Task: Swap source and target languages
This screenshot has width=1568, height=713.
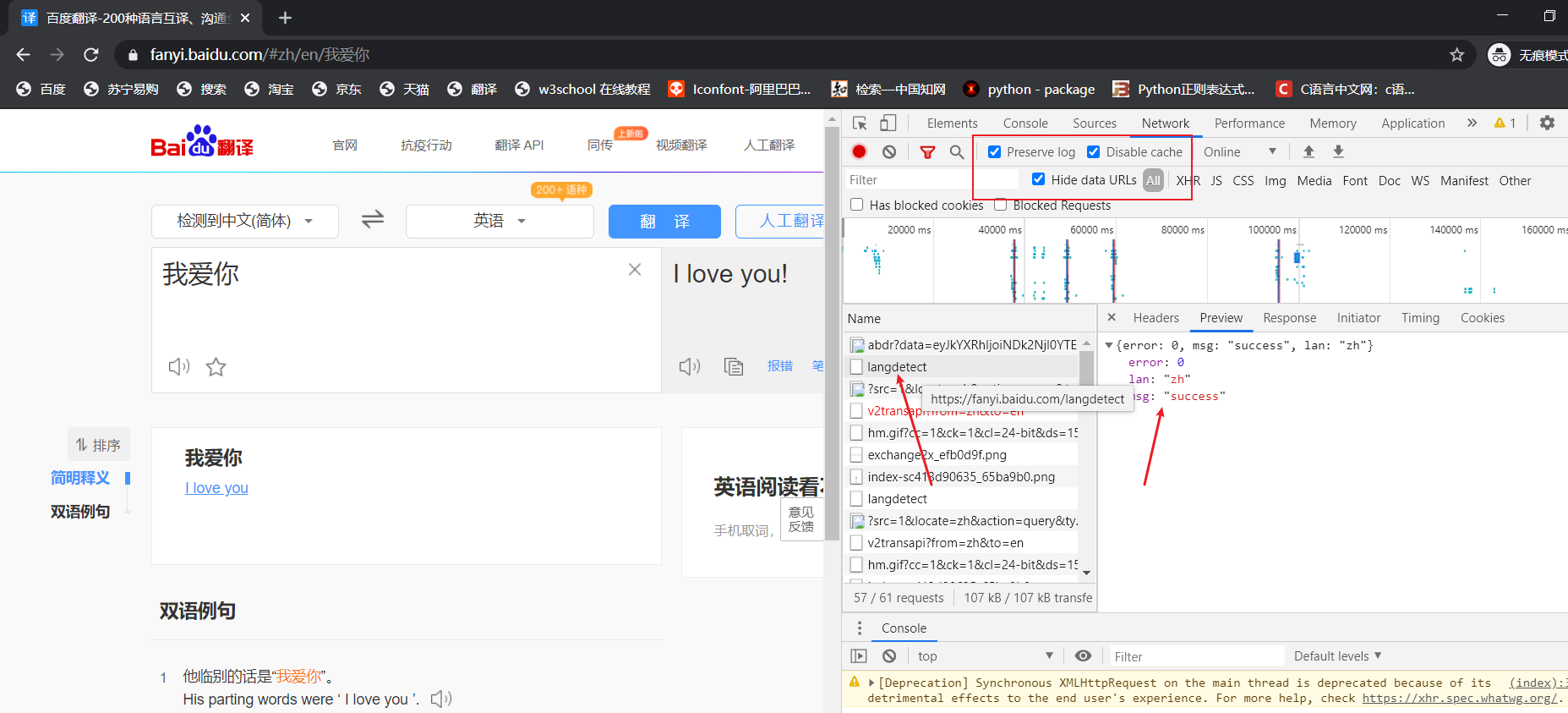Action: point(373,220)
